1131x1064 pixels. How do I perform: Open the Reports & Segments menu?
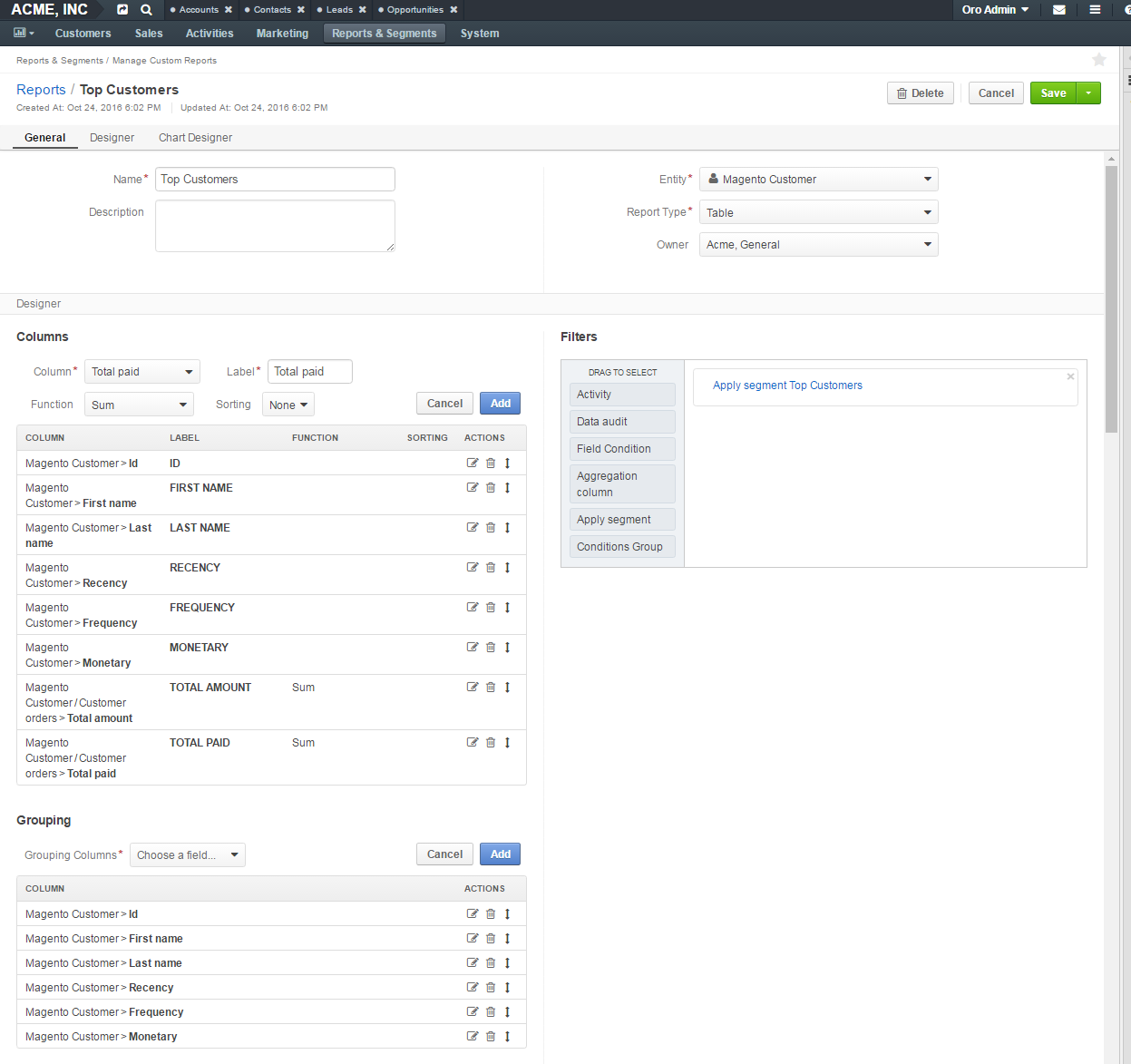click(x=385, y=34)
